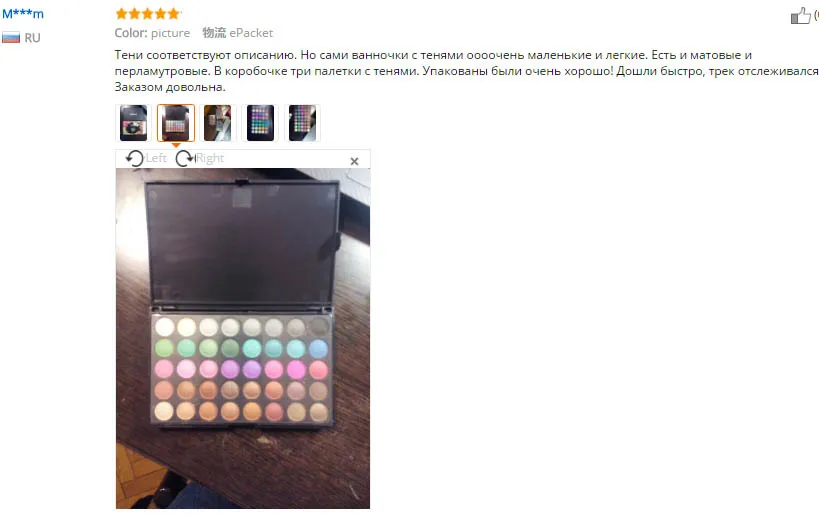
Task: Rotate the photo left using the counterclockwise arrow
Action: pyautogui.click(x=135, y=158)
